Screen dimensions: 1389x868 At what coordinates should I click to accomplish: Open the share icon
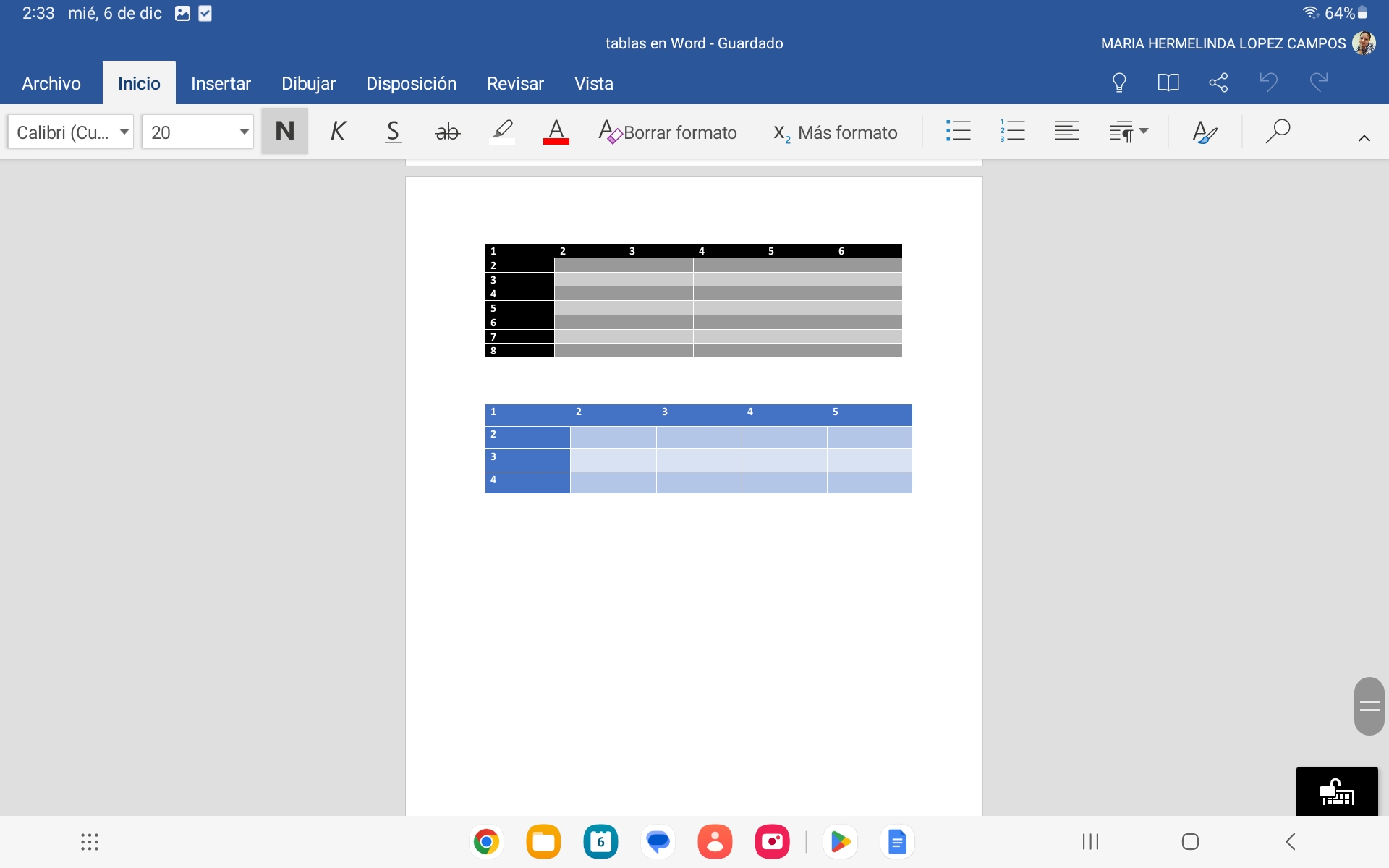tap(1218, 82)
